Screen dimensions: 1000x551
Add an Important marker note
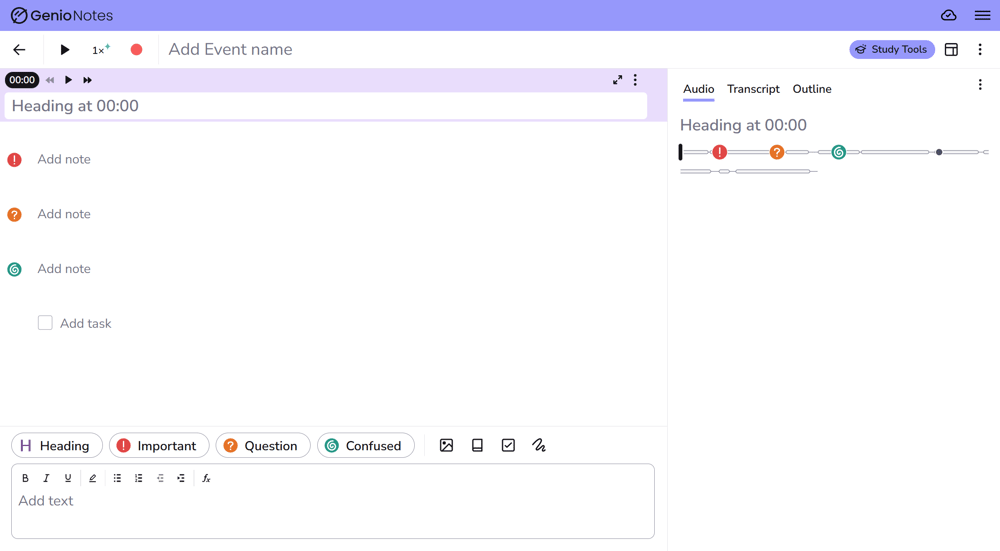click(x=159, y=445)
